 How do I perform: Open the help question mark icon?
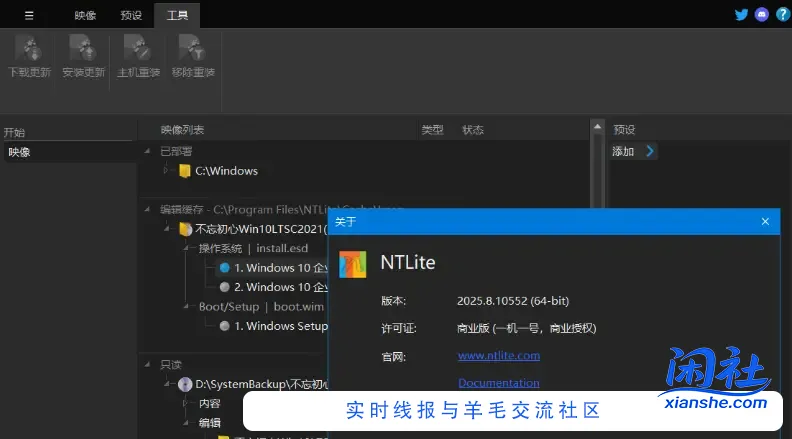pos(782,15)
